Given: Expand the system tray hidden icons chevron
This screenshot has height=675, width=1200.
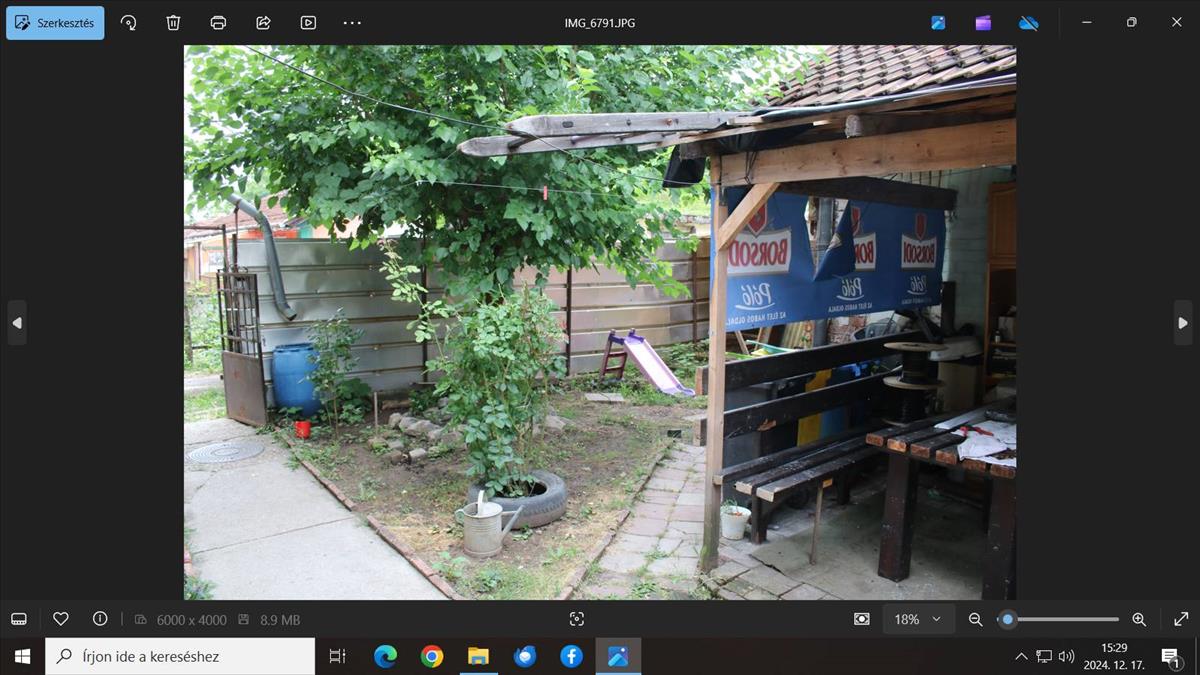Looking at the screenshot, I should pyautogui.click(x=1020, y=657).
